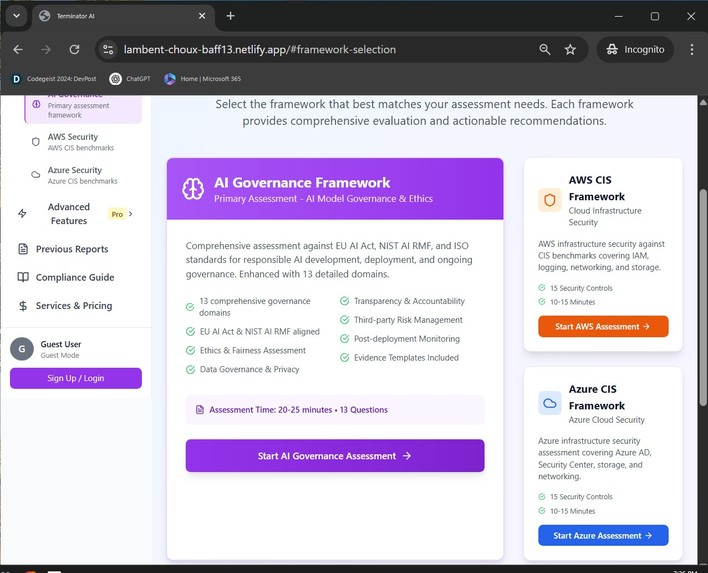Click the Start AI Governance Assessment button

coord(335,456)
